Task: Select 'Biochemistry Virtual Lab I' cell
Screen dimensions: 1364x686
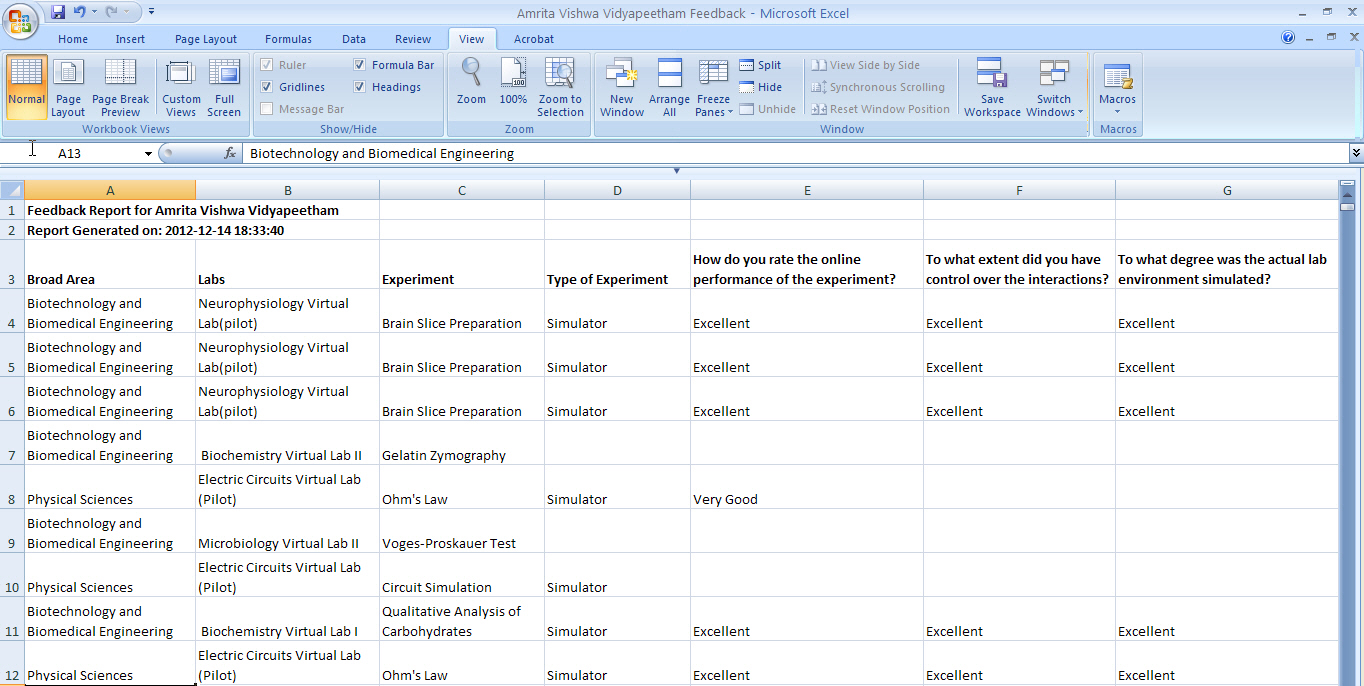Action: 287,619
